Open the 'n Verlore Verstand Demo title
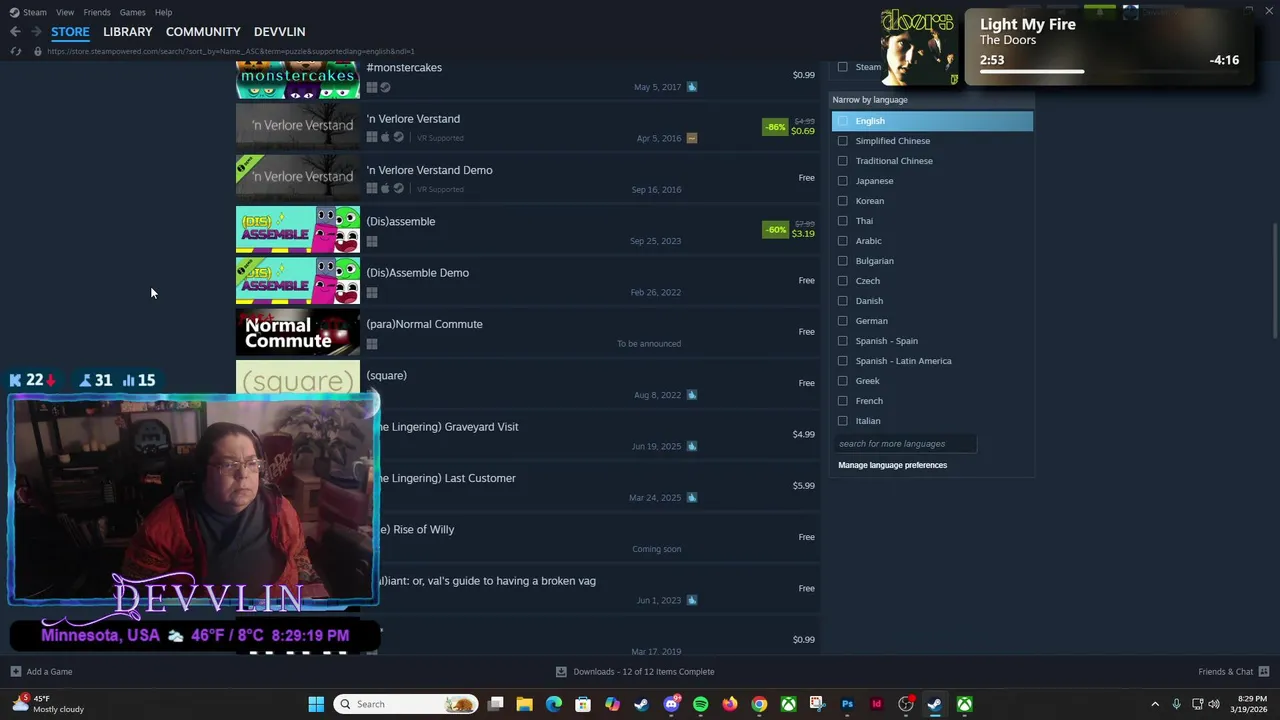This screenshot has height=720, width=1280. pyautogui.click(x=429, y=170)
